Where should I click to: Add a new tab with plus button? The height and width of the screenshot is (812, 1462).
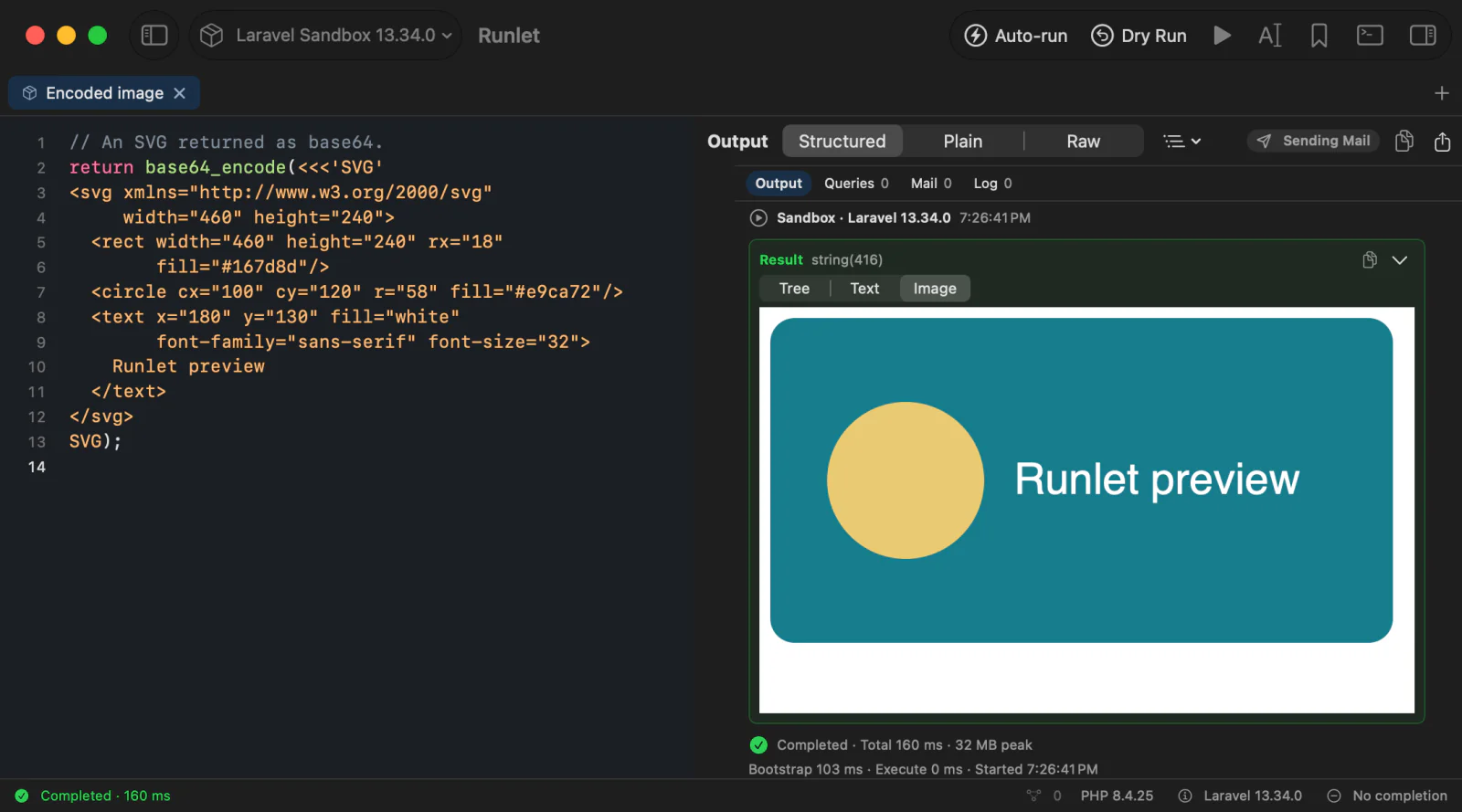pos(1442,93)
